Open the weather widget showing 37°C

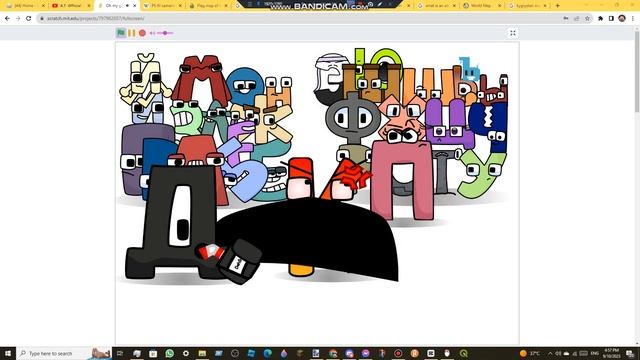pyautogui.click(x=530, y=353)
